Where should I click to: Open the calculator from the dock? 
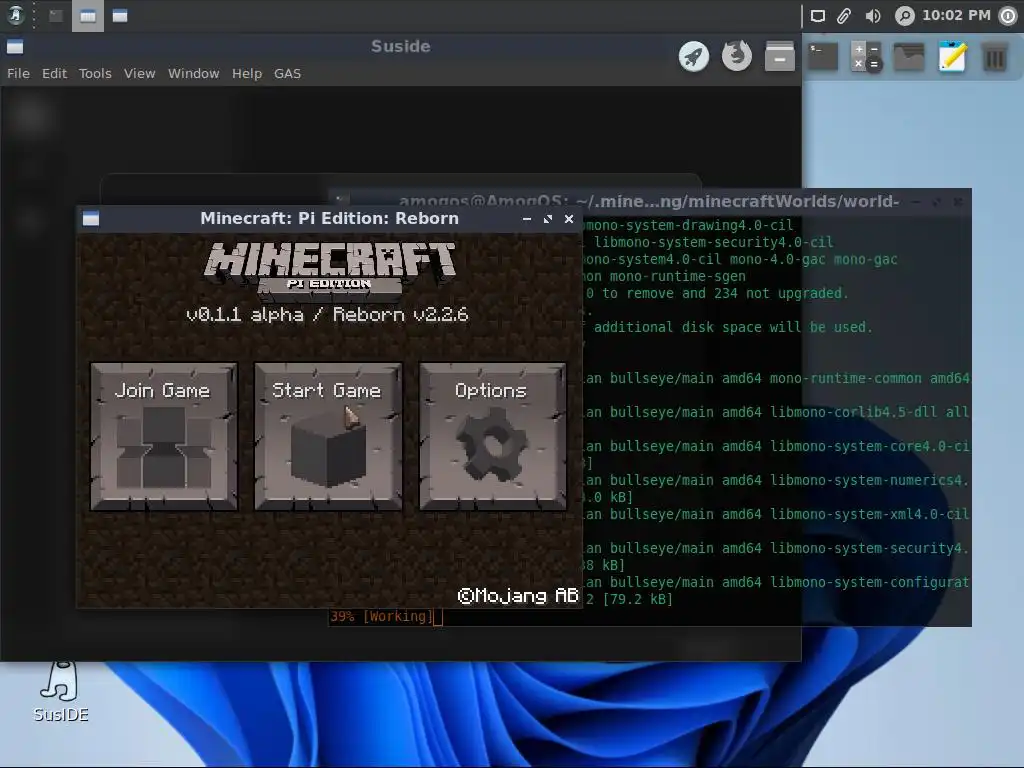click(866, 56)
